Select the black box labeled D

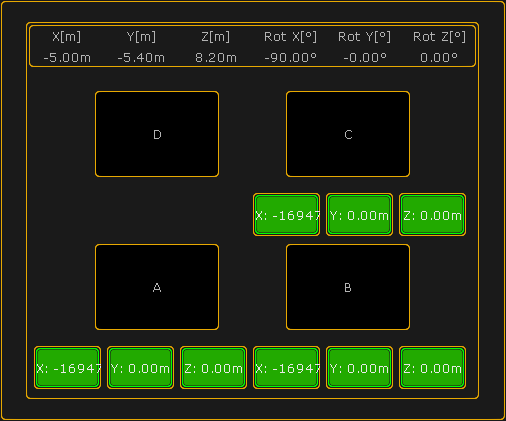157,134
